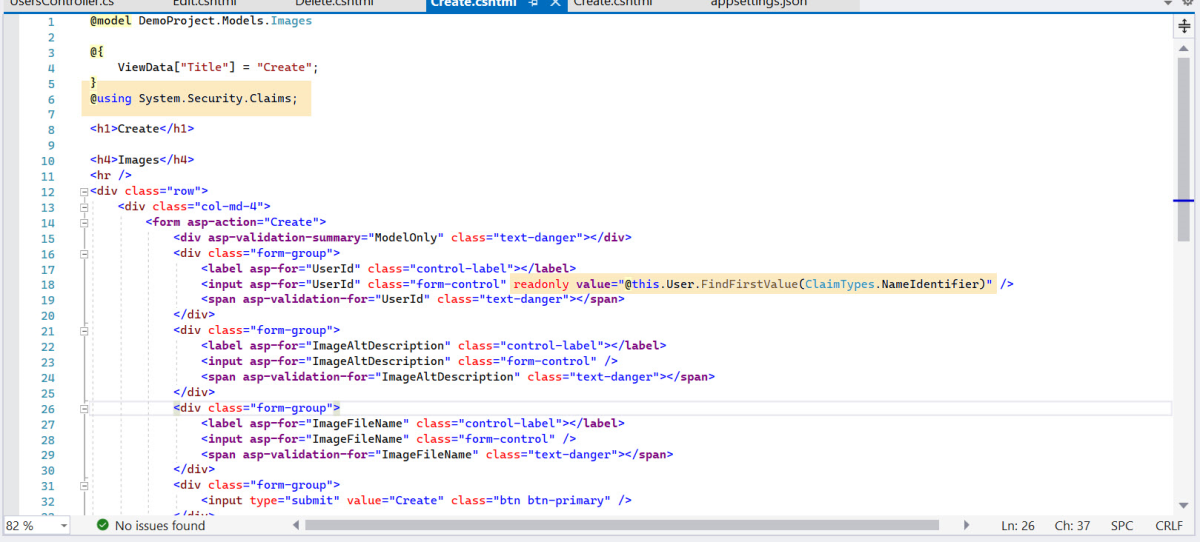Click the horizontal scrollbar thumb

tap(622, 525)
